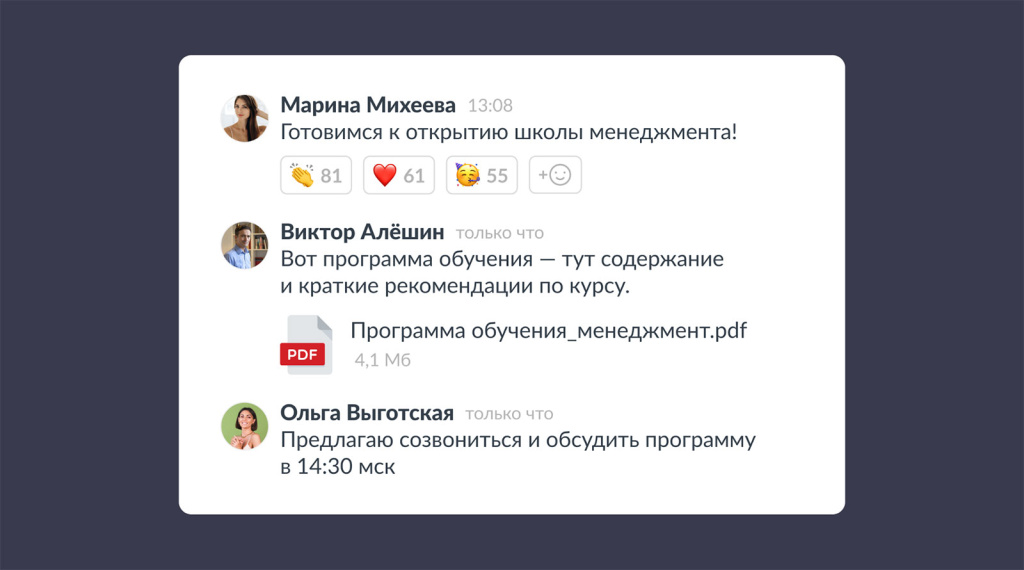
Task: Open Виктор Алёшин's name link
Action: pyautogui.click(x=362, y=232)
